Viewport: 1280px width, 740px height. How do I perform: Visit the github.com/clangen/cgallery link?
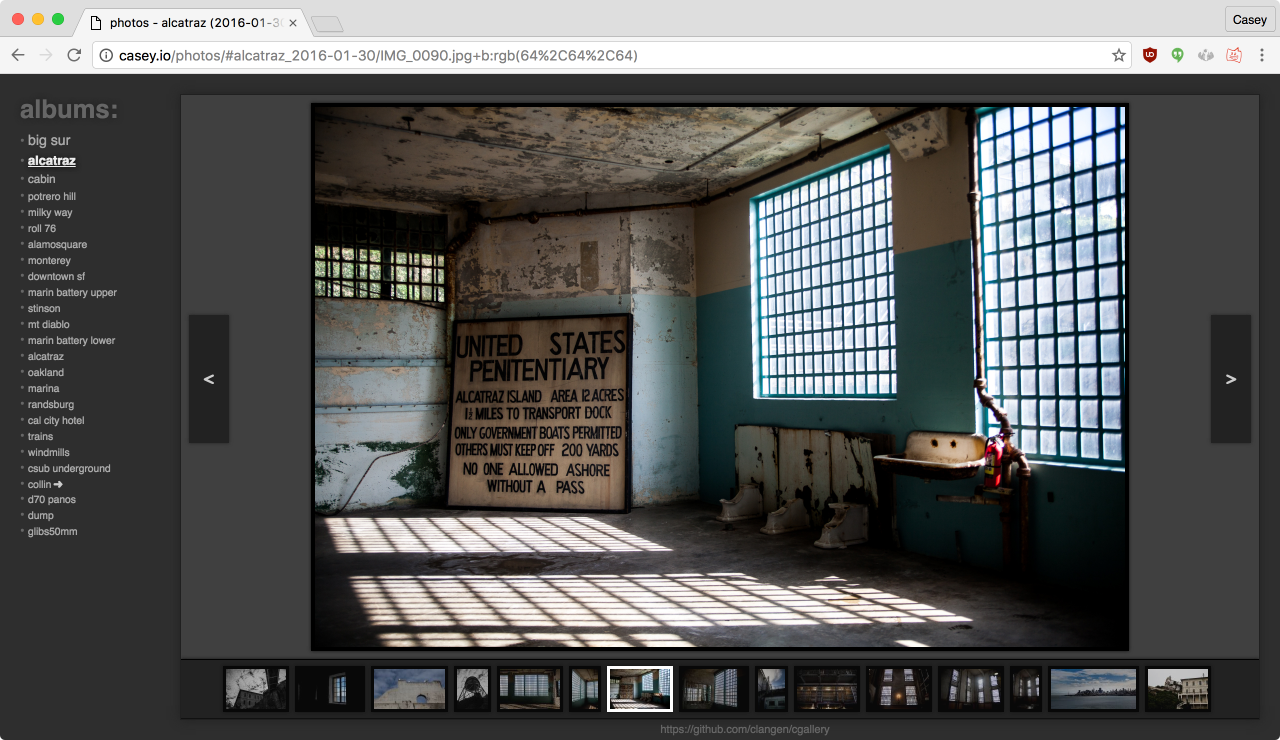coord(745,729)
